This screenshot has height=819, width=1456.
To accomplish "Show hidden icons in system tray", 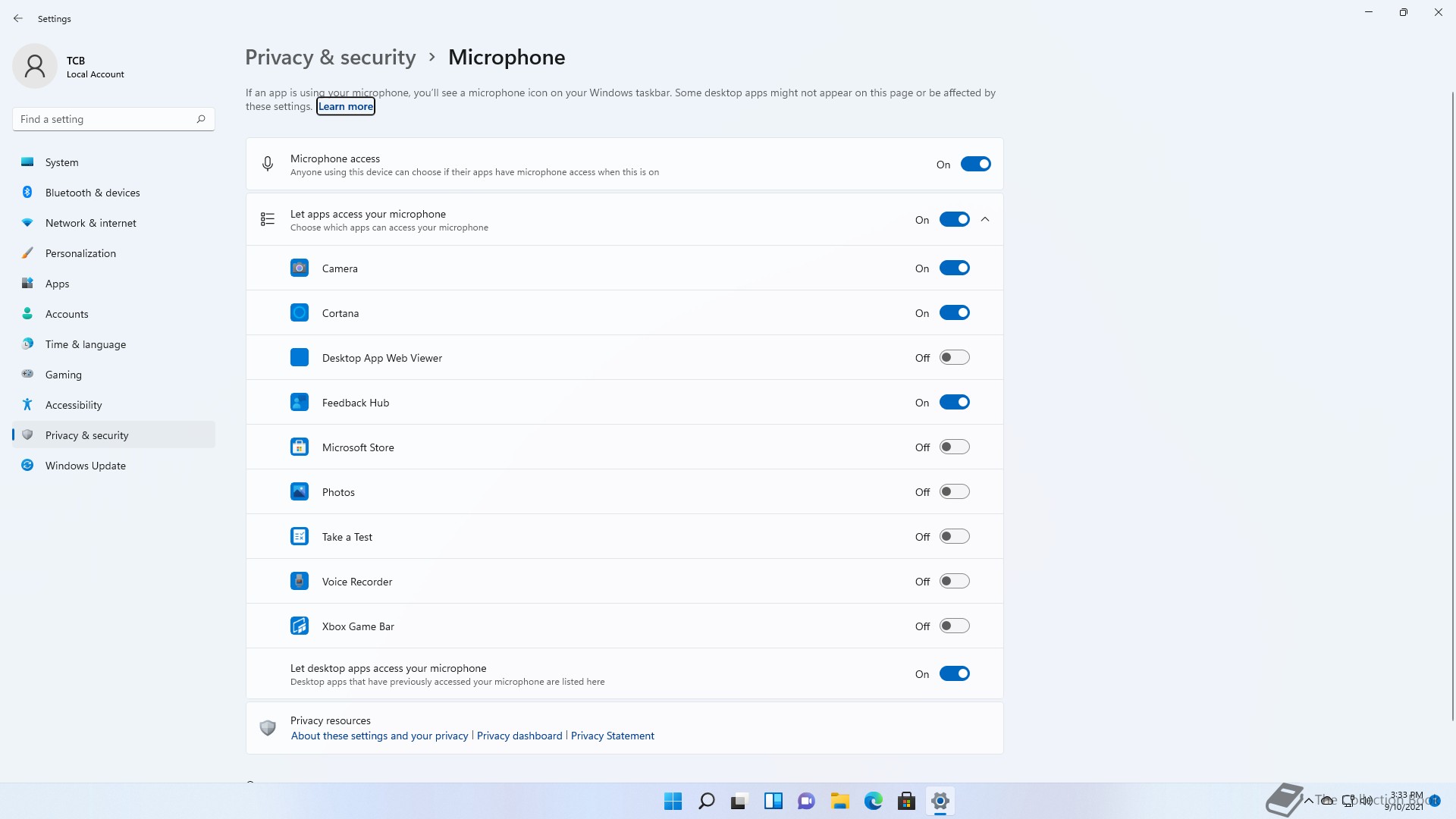I will (x=1308, y=801).
